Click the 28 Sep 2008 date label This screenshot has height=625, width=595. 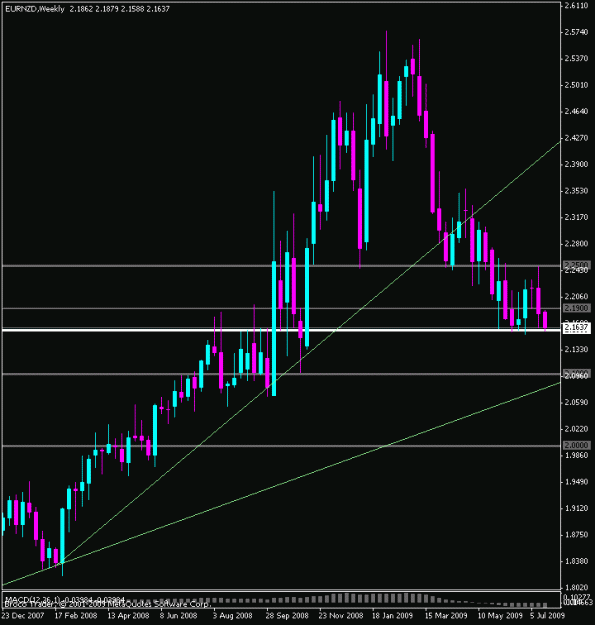(287, 615)
